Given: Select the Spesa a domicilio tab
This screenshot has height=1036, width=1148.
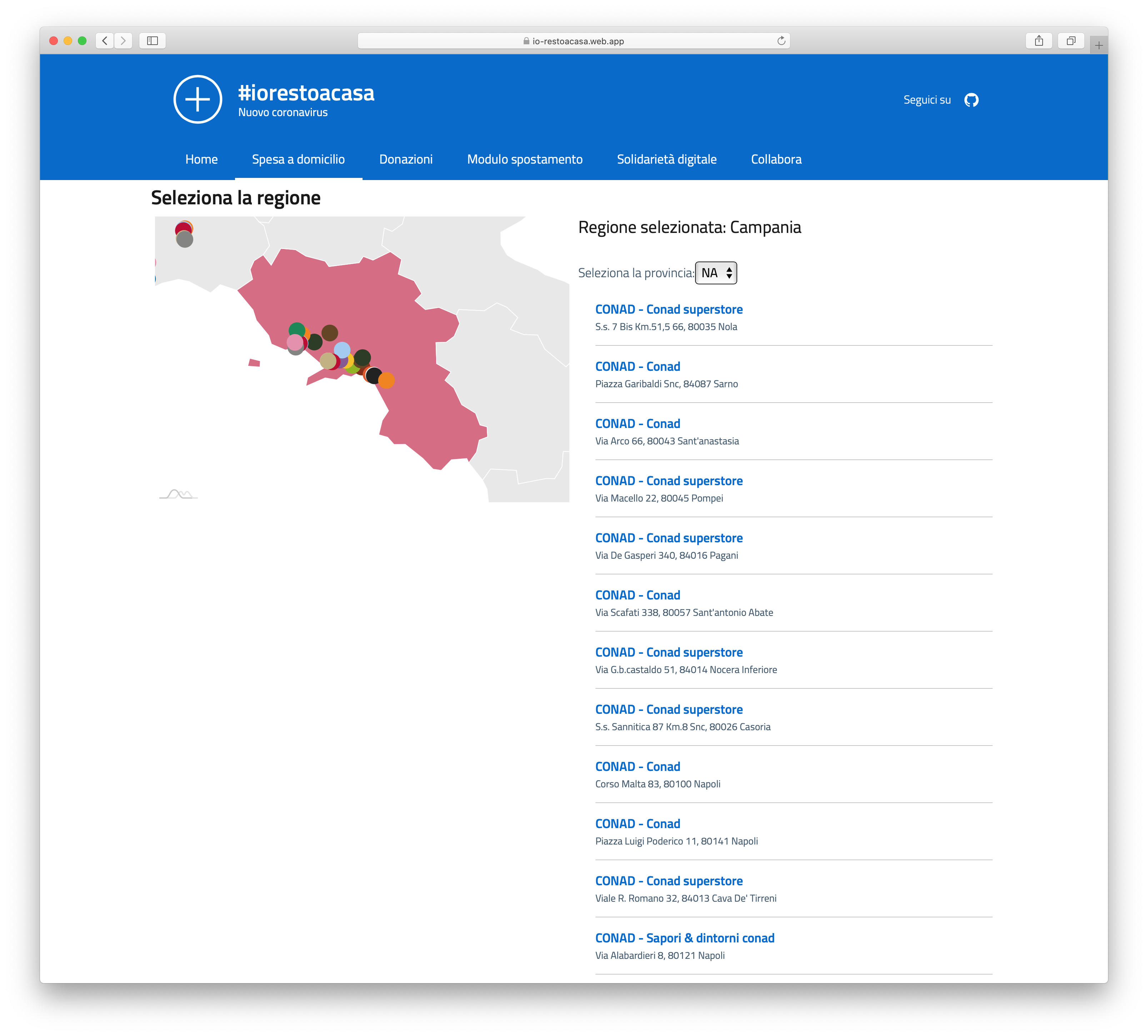Looking at the screenshot, I should point(298,159).
